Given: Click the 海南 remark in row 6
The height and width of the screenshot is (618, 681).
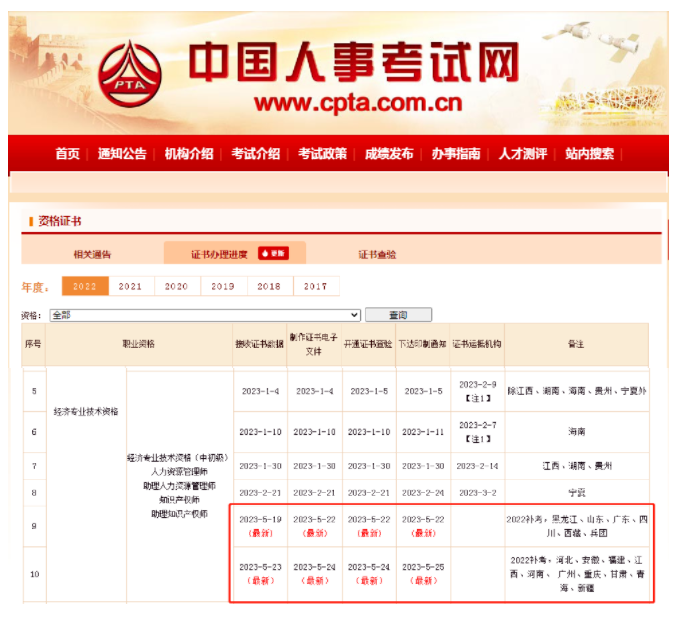Looking at the screenshot, I should 577,431.
